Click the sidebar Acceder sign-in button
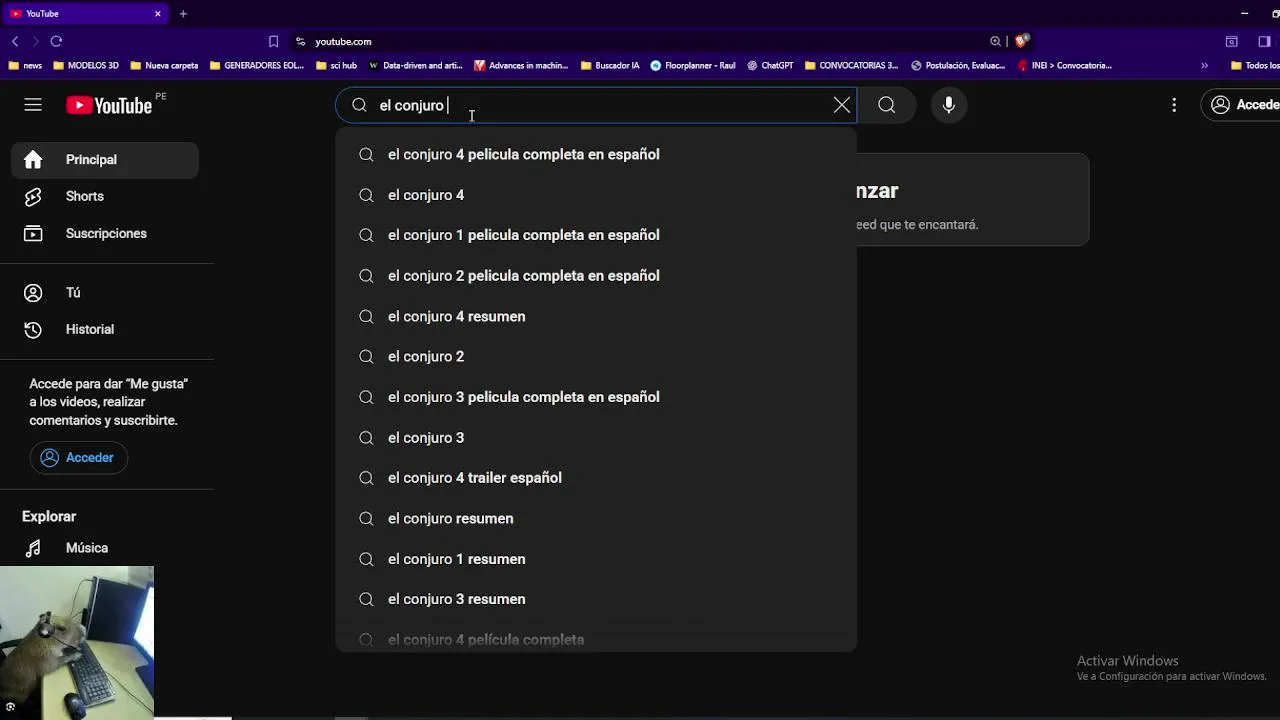This screenshot has height=720, width=1280. [x=78, y=457]
